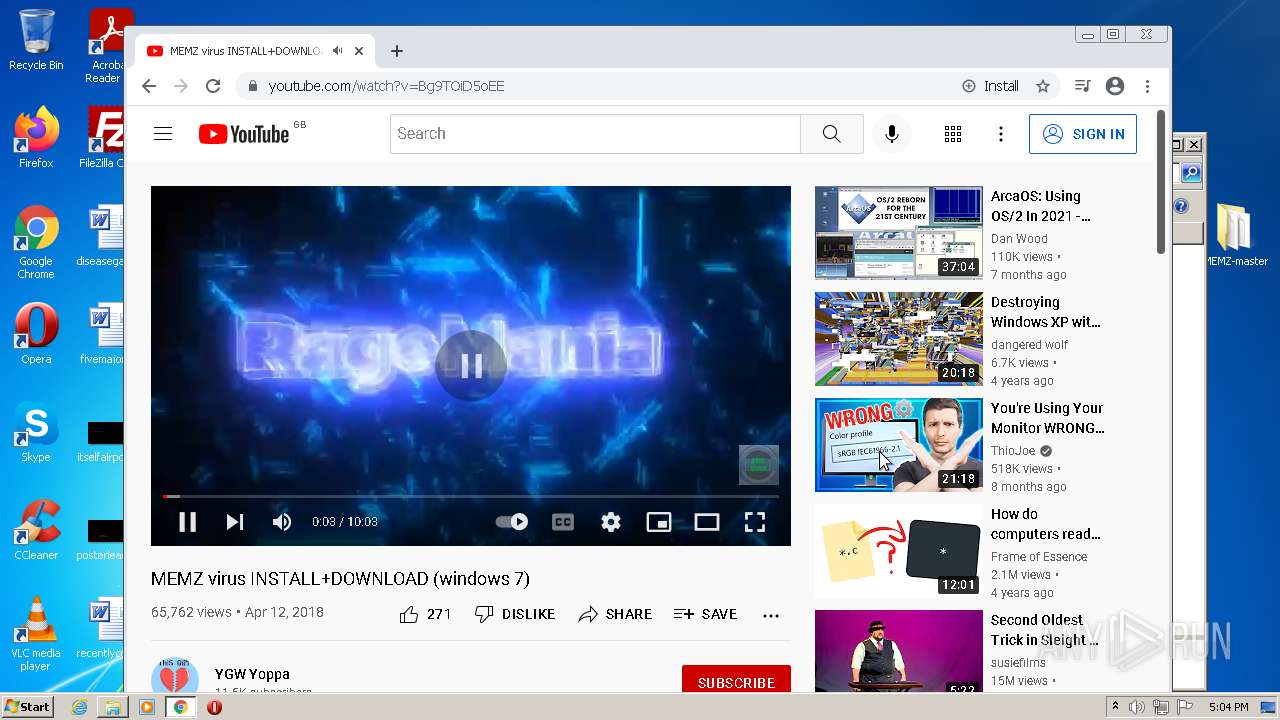Screen dimensions: 1280x720
Task: Go back in Chrome
Action: click(149, 86)
